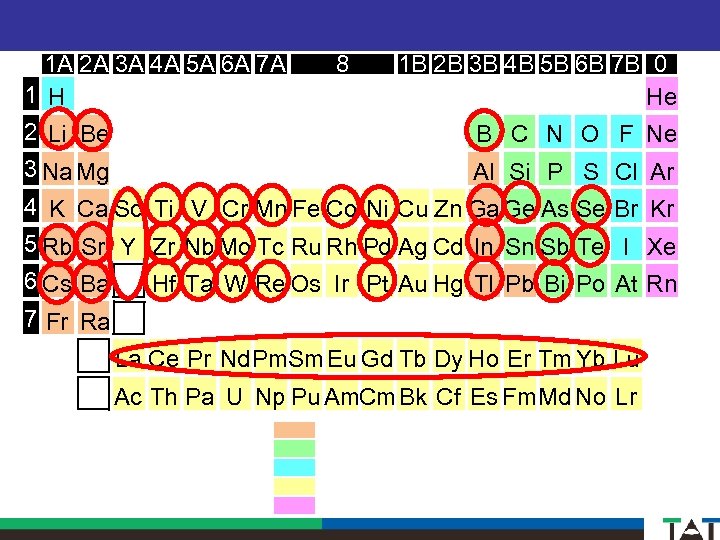720x540 pixels.
Task: Select the 4B group header
Action: 519,64
